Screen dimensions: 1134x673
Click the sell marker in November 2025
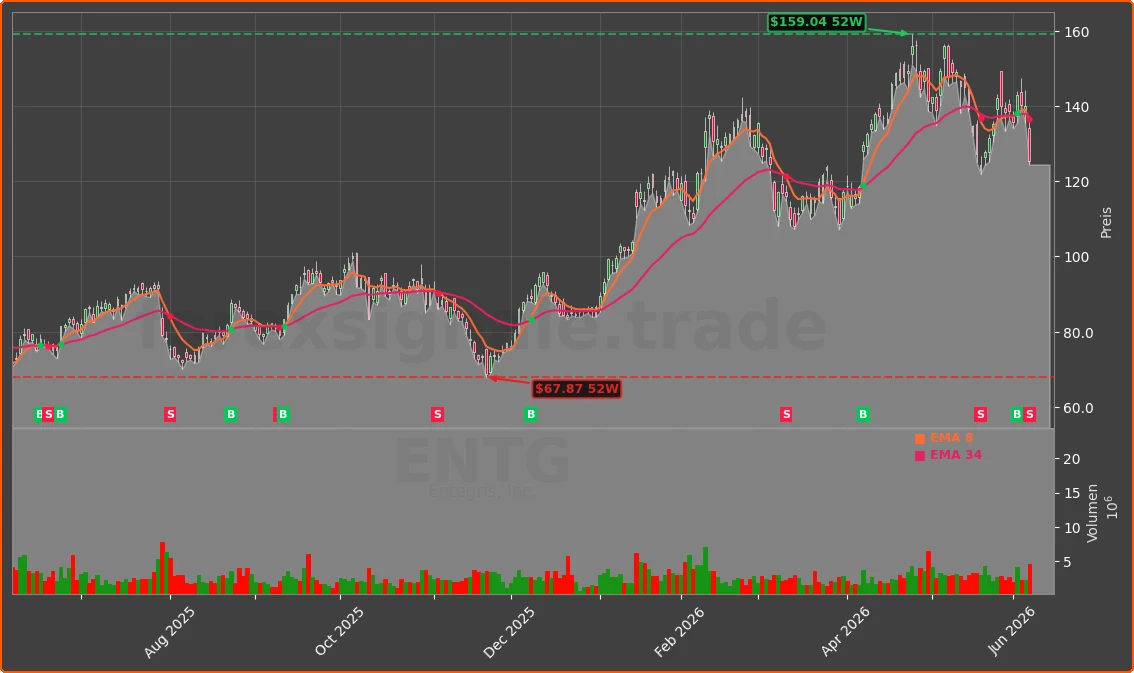pyautogui.click(x=437, y=414)
